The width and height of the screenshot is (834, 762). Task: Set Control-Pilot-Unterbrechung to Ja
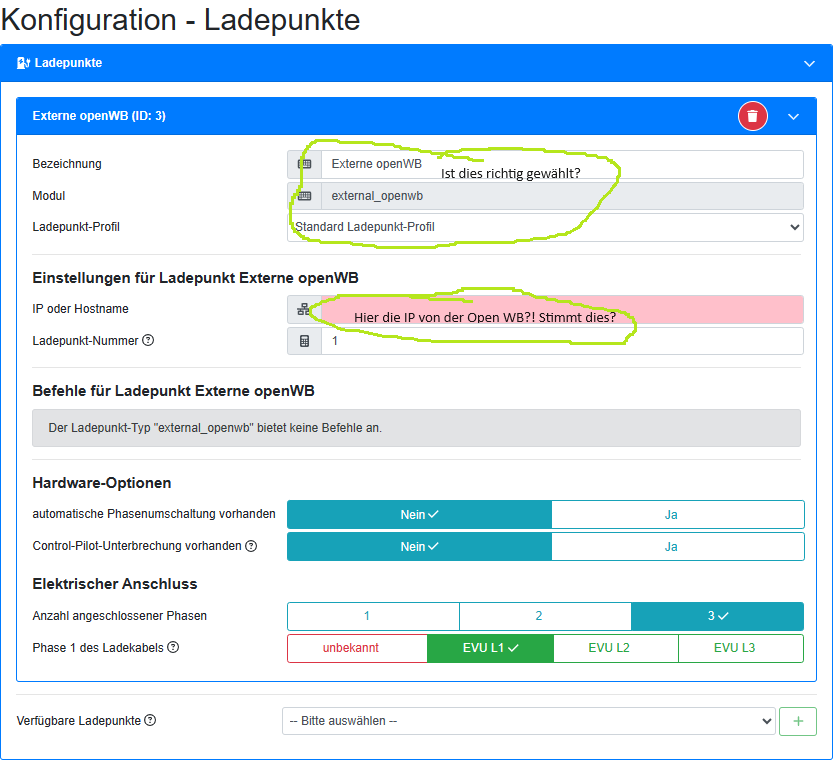point(677,546)
